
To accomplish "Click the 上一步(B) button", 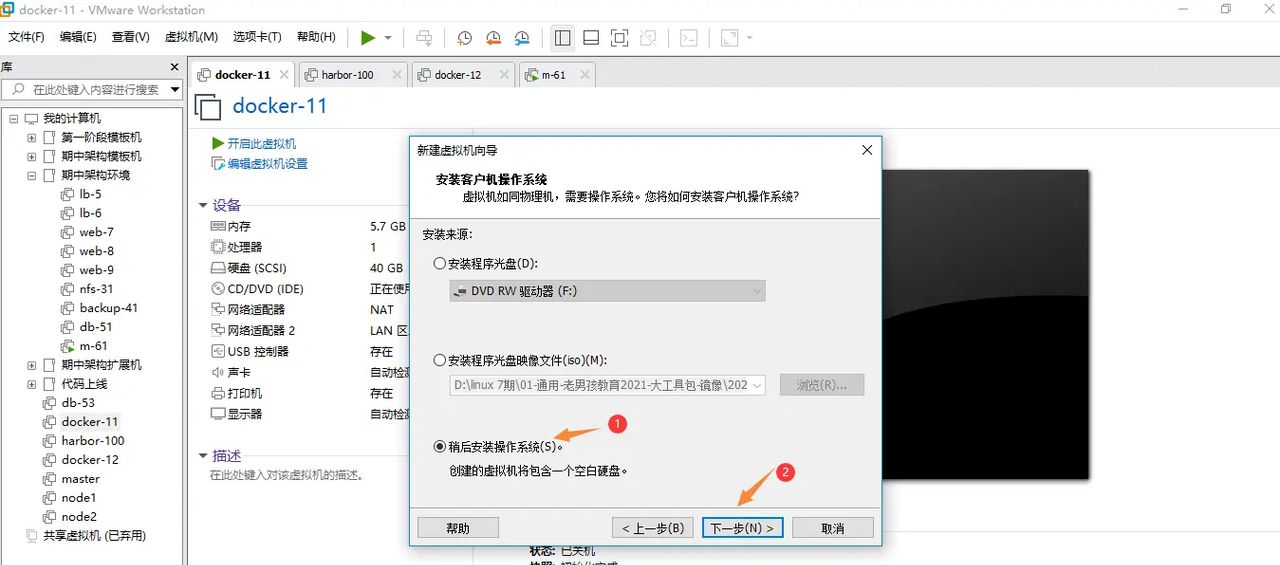I will pyautogui.click(x=653, y=528).
